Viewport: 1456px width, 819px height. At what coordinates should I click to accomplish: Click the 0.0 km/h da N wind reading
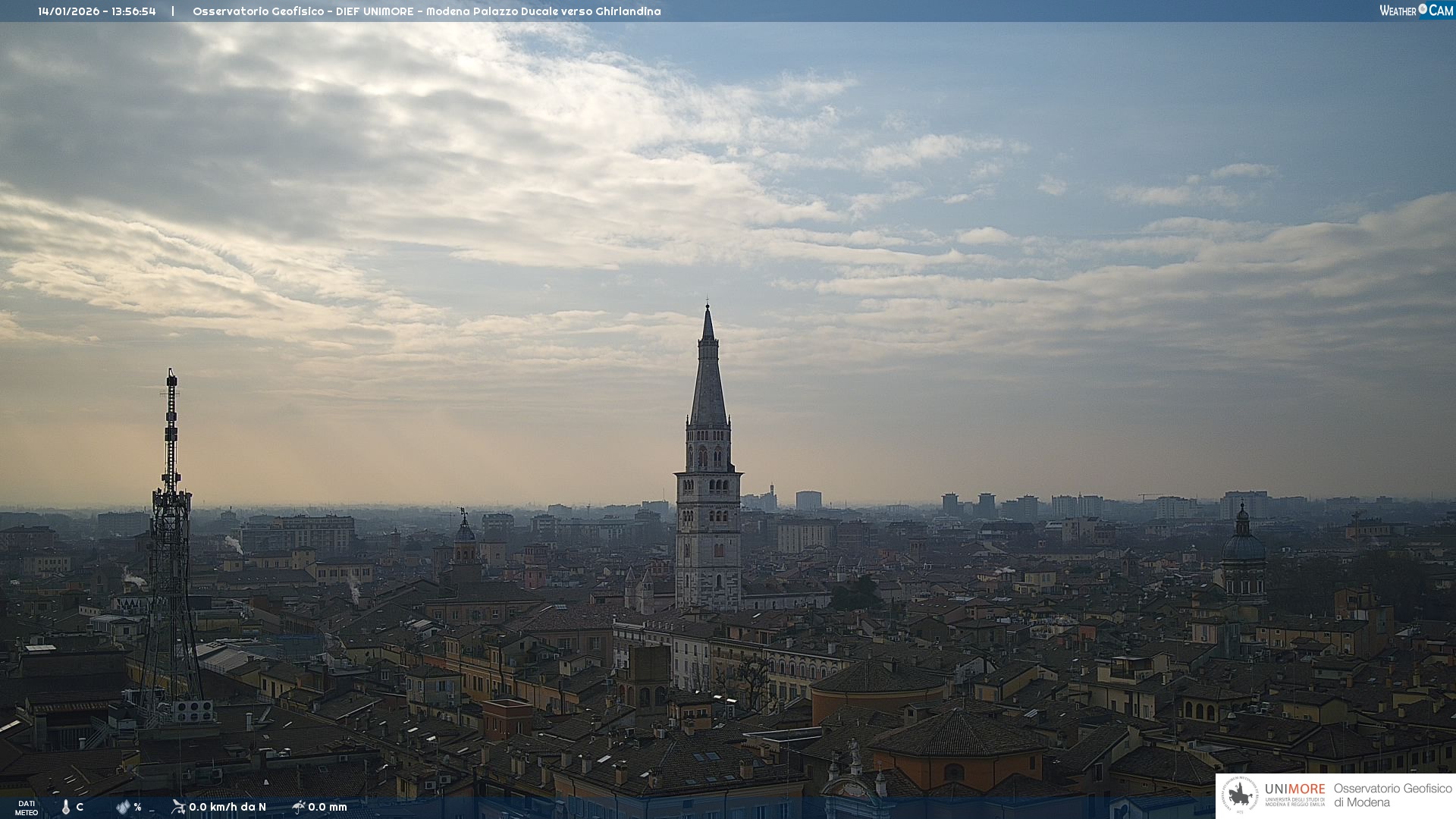click(227, 807)
